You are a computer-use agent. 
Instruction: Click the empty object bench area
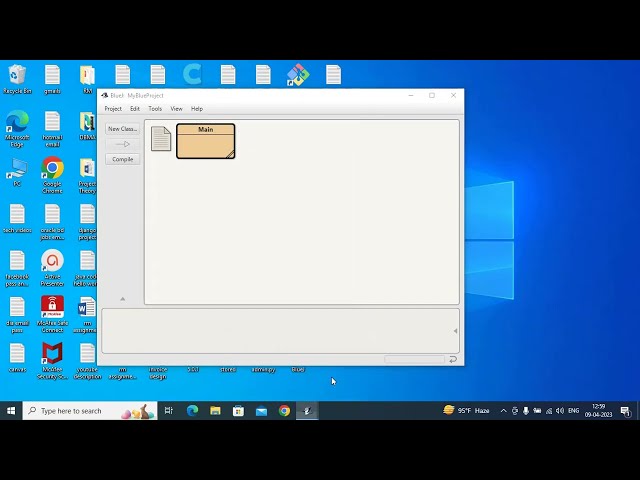[278, 331]
